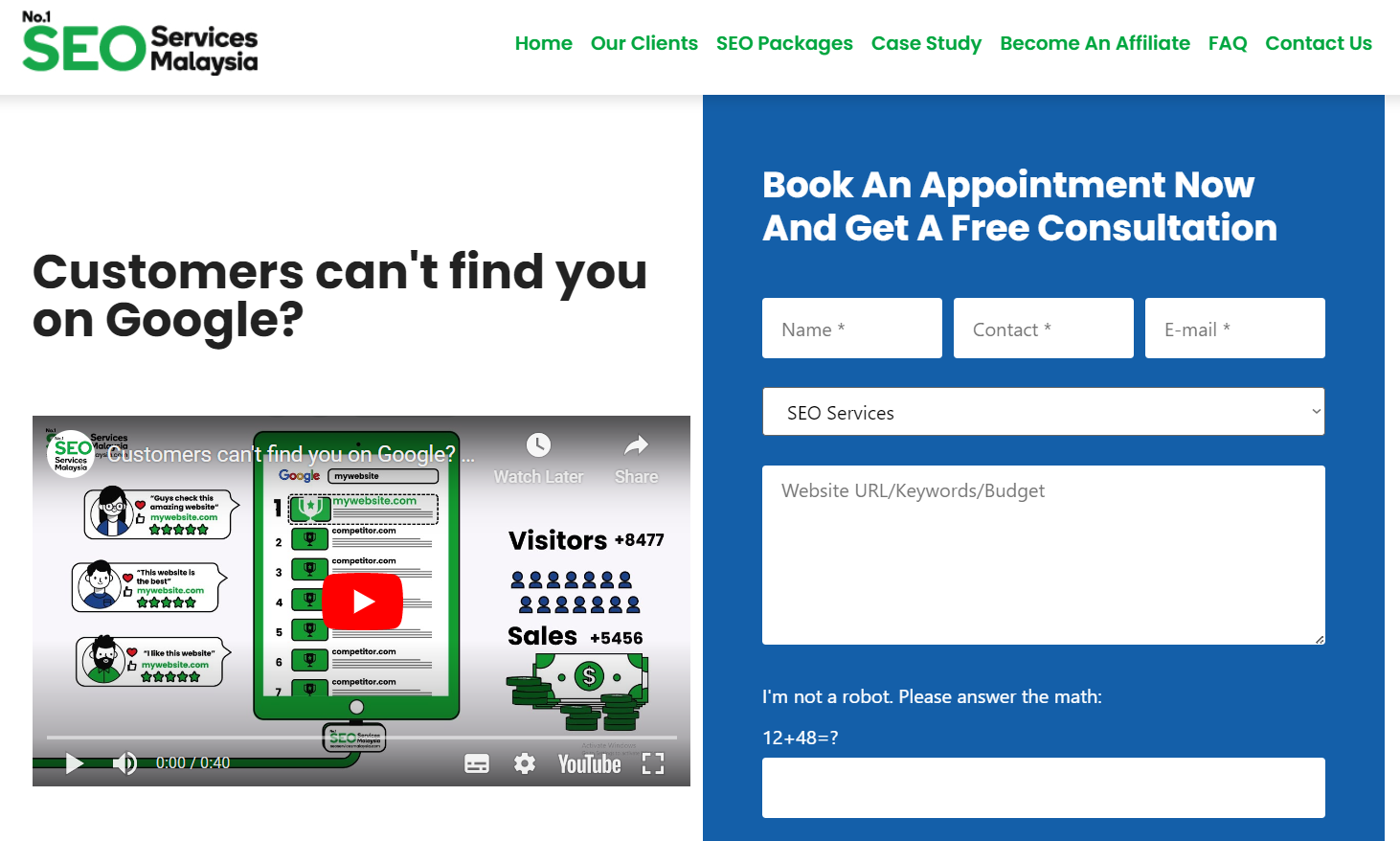Start playback with bottom-left play control
This screenshot has height=841, width=1400.
(x=74, y=763)
